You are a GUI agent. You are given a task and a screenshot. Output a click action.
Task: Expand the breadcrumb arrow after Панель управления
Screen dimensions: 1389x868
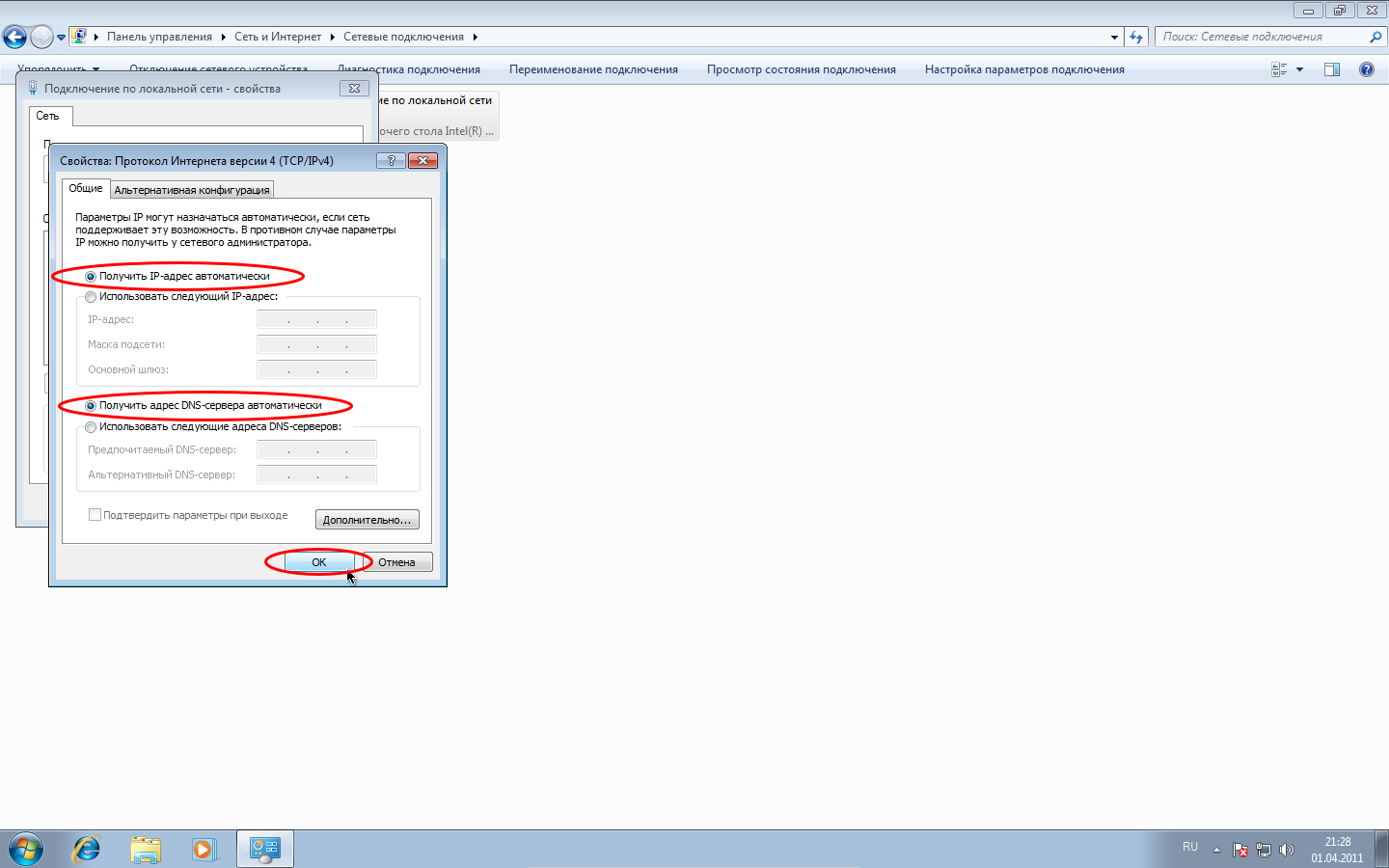(223, 37)
